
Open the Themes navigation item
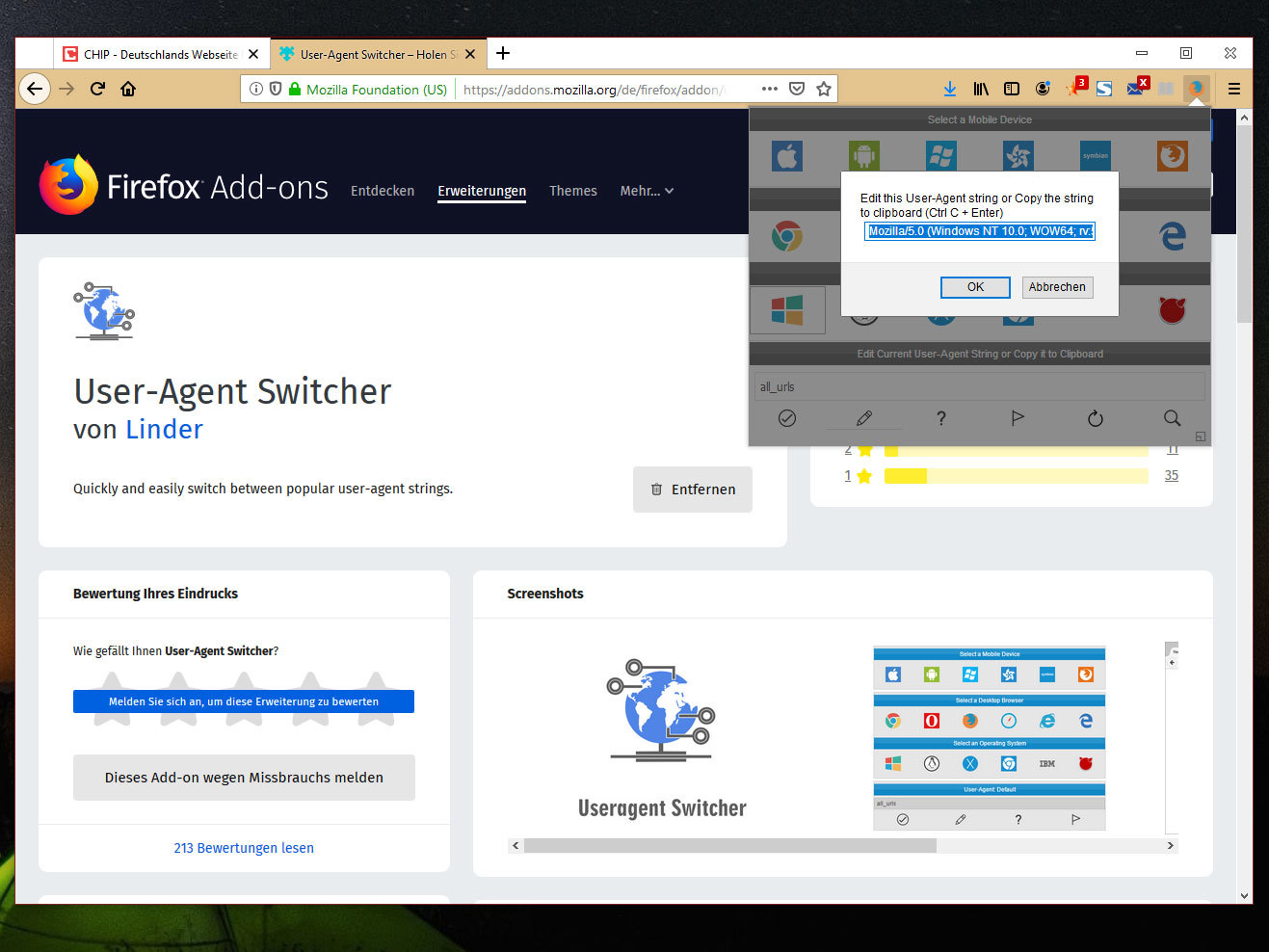(x=572, y=191)
